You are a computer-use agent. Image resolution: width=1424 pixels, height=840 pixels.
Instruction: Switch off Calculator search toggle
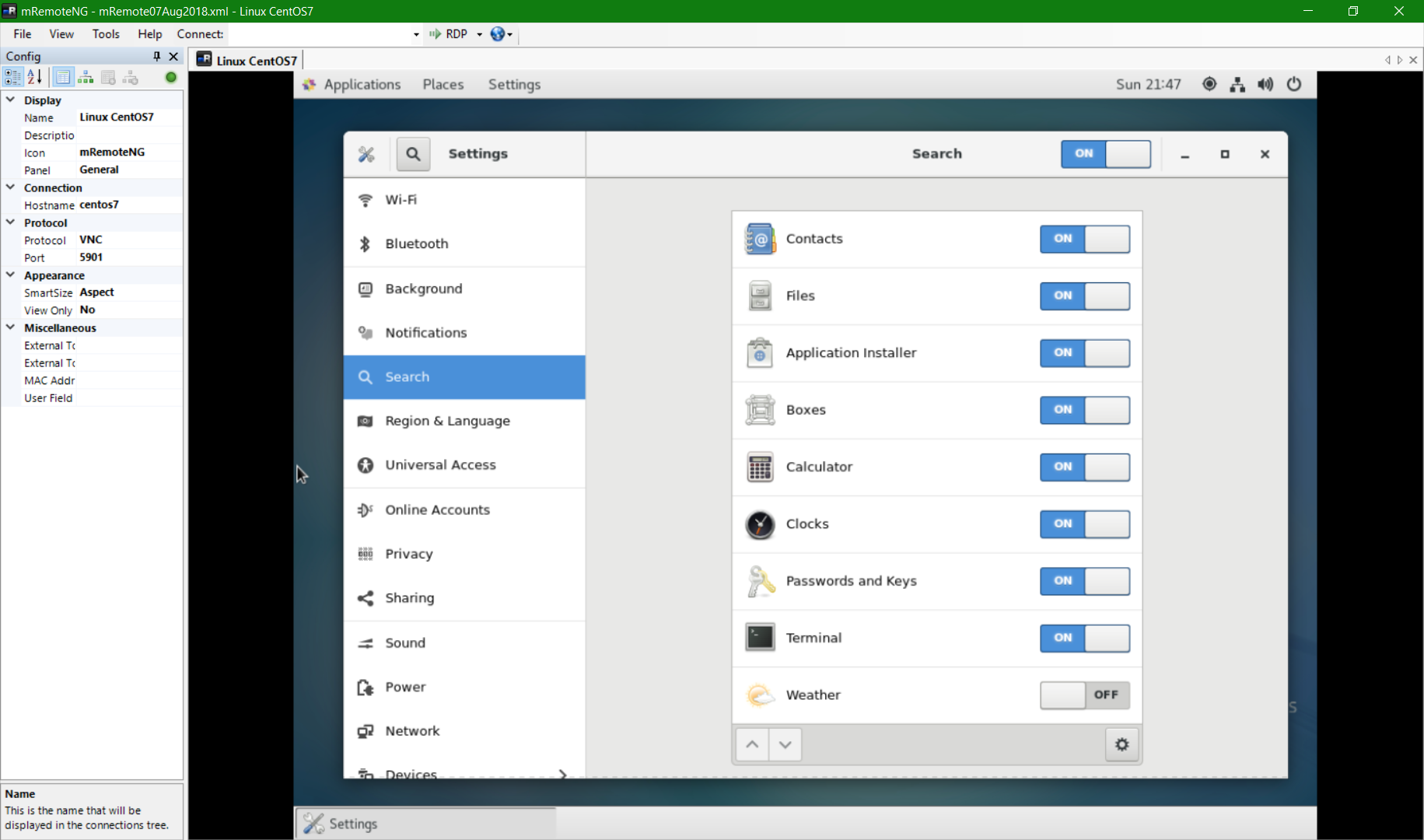click(x=1085, y=467)
